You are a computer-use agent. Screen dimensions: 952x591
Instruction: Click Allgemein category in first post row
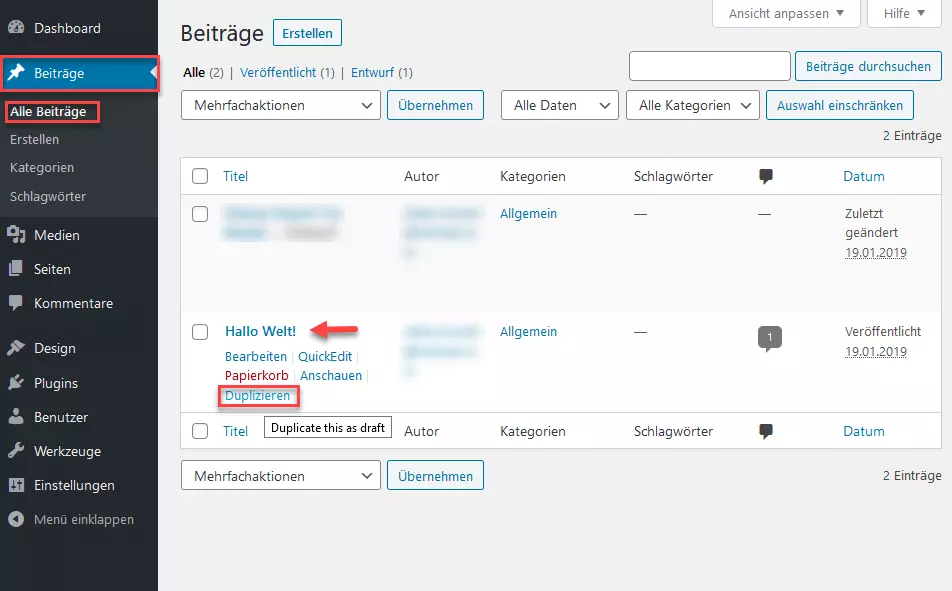click(x=528, y=213)
